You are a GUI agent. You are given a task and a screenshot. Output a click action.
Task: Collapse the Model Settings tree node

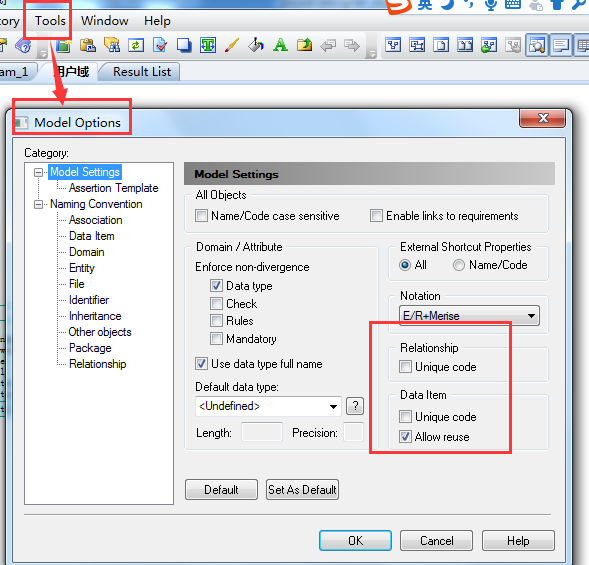[x=38, y=172]
